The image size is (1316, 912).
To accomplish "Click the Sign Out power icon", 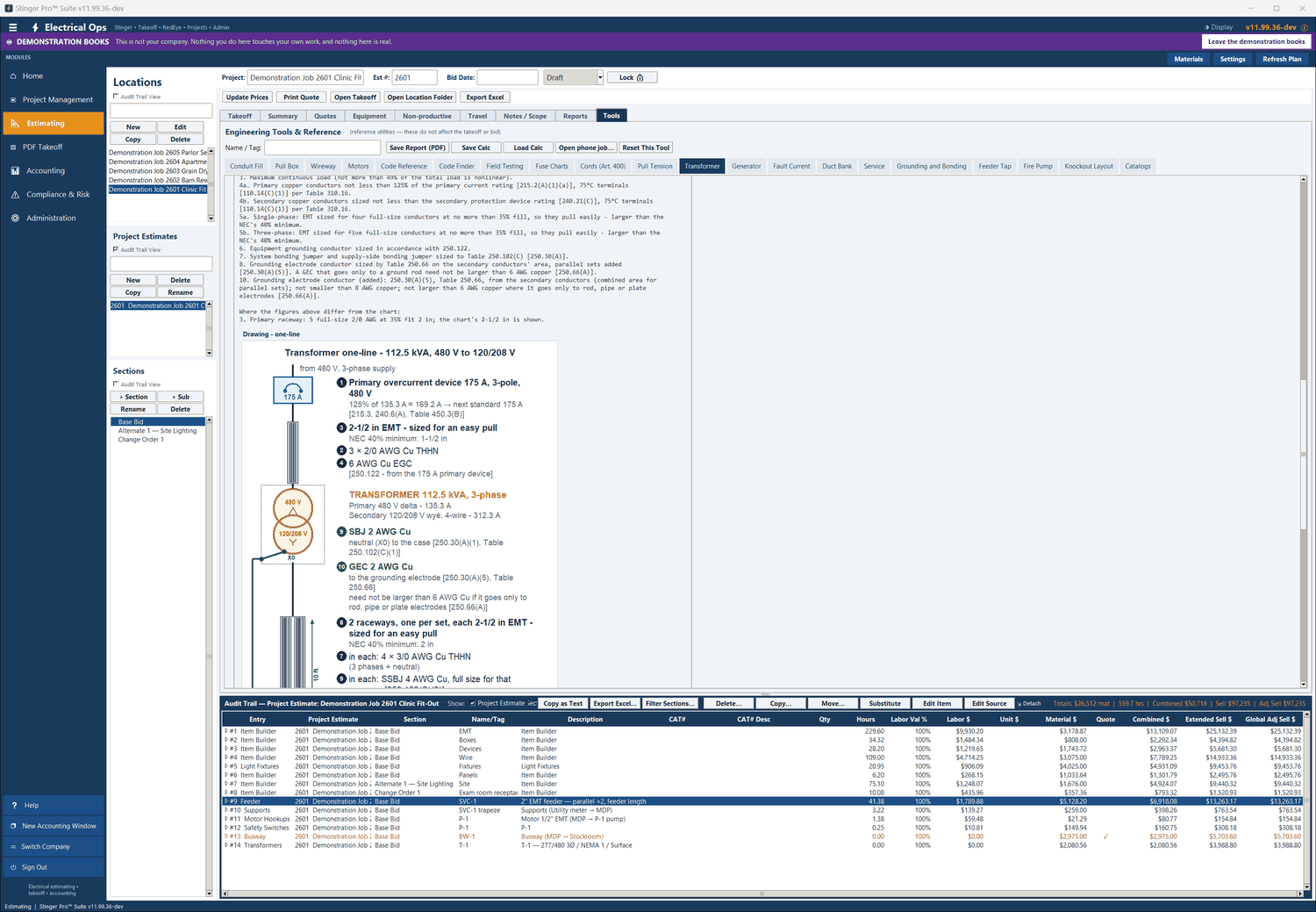I will [x=13, y=867].
